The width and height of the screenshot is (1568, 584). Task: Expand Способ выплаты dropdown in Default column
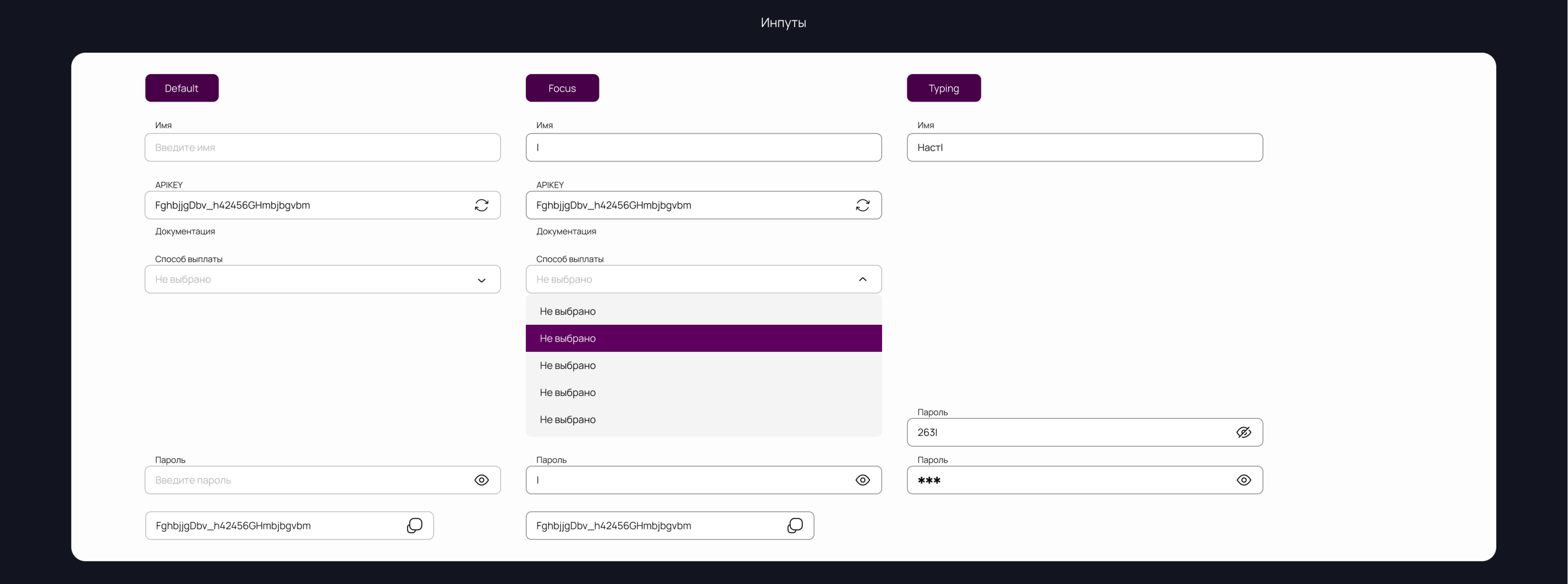(482, 280)
